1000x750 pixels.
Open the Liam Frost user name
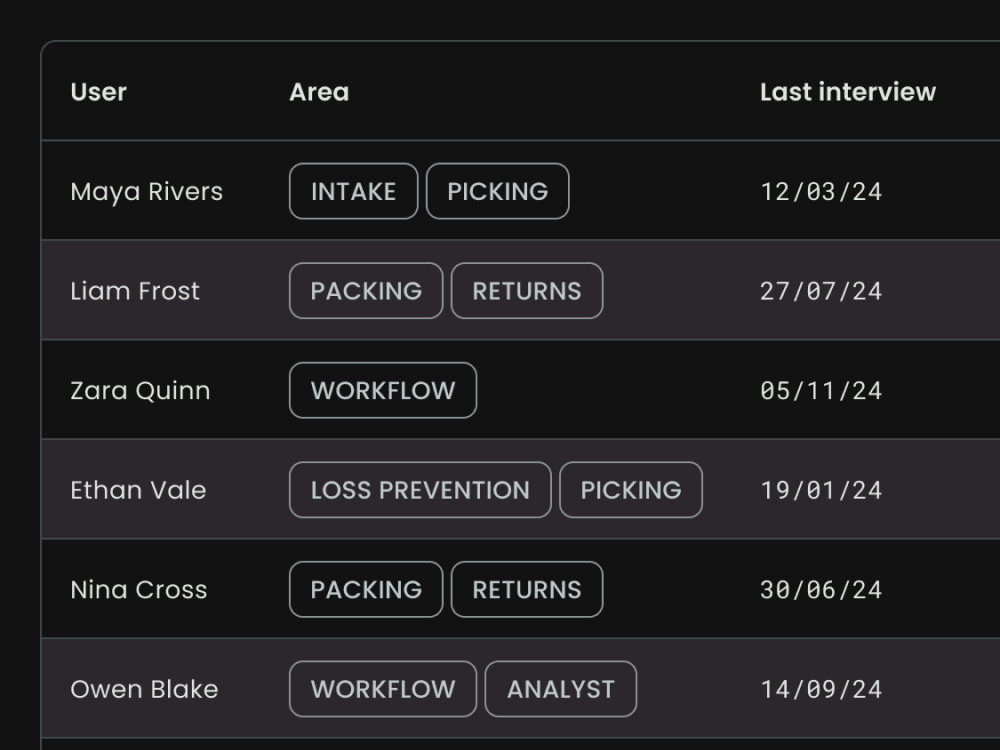click(135, 291)
